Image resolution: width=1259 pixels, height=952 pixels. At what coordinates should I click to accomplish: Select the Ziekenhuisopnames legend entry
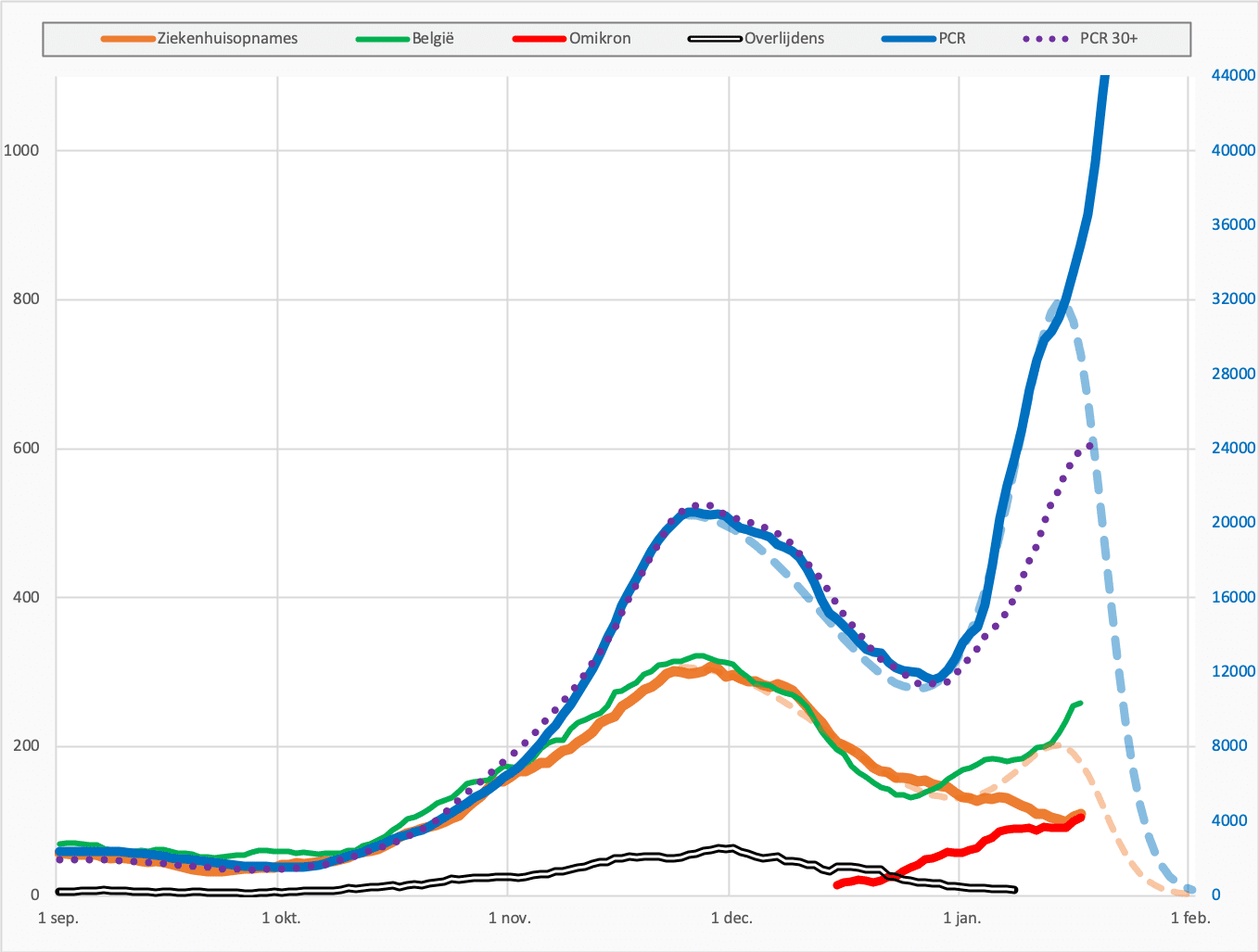point(199,39)
